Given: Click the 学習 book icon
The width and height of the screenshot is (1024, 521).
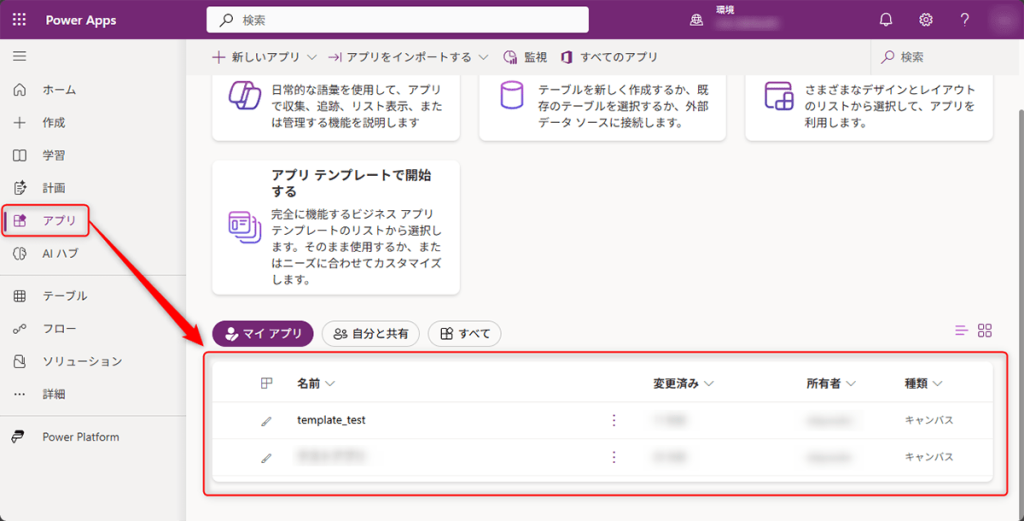Looking at the screenshot, I should tap(20, 155).
